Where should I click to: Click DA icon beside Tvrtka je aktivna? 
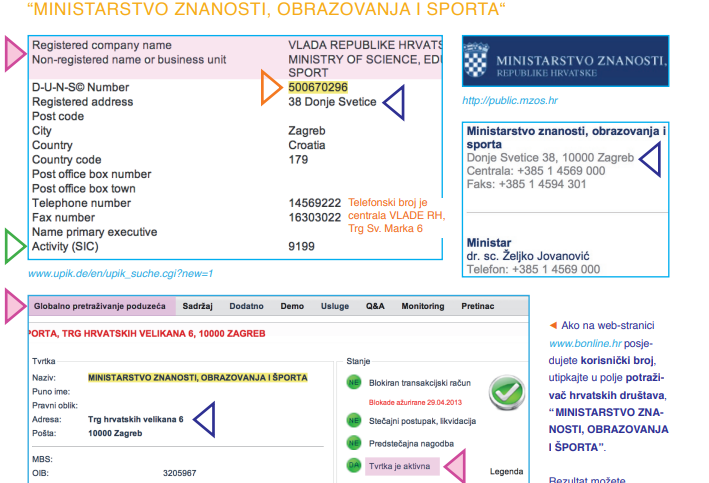(x=354, y=465)
